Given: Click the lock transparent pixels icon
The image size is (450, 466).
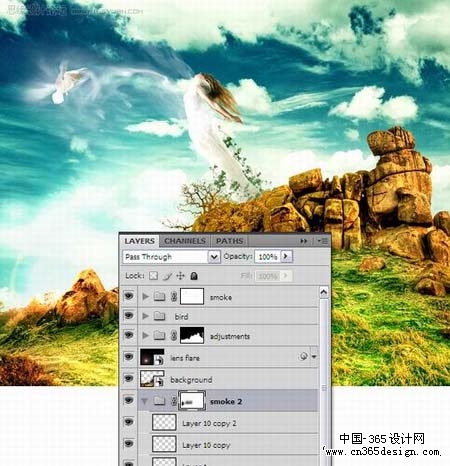Looking at the screenshot, I should point(153,276).
